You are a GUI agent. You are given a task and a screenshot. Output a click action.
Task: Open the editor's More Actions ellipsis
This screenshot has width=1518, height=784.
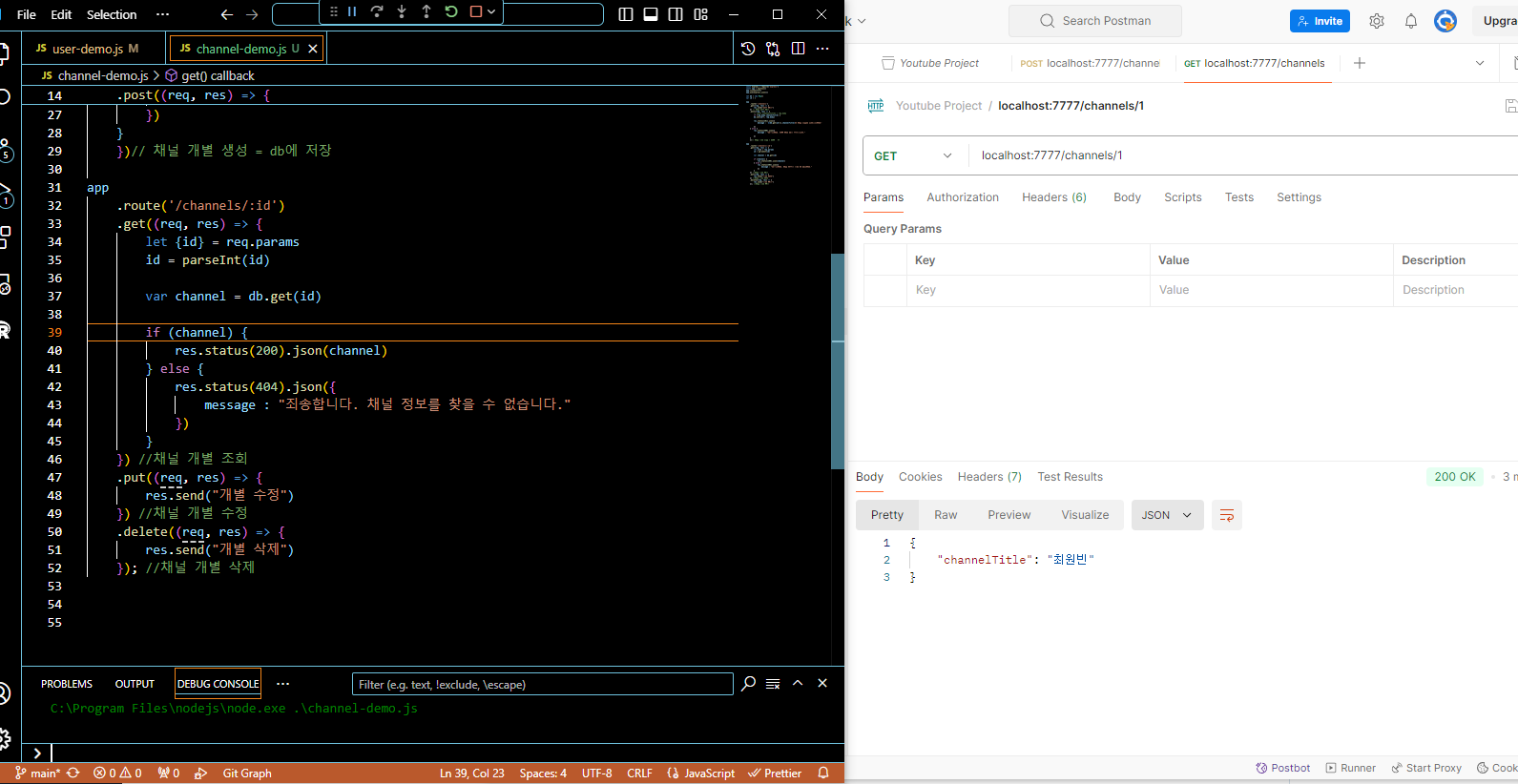(x=822, y=49)
